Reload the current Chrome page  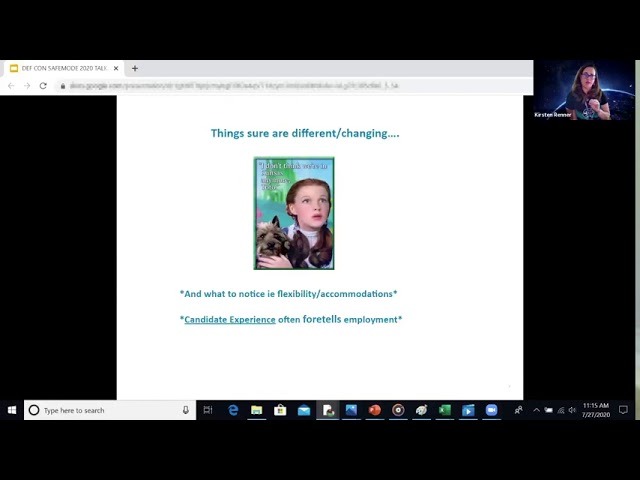43,86
